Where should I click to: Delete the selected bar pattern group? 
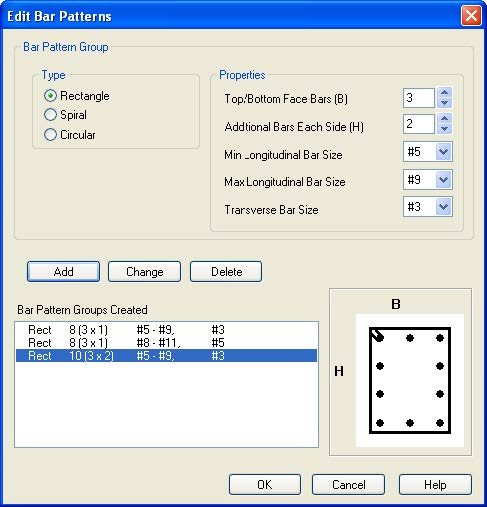coord(226,272)
